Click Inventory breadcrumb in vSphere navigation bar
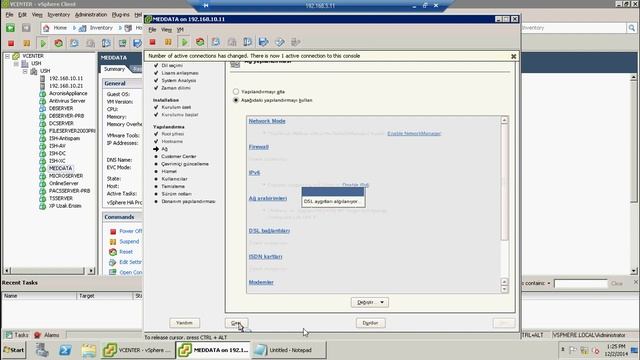Viewport: 640px width, 360px height. 101,28
